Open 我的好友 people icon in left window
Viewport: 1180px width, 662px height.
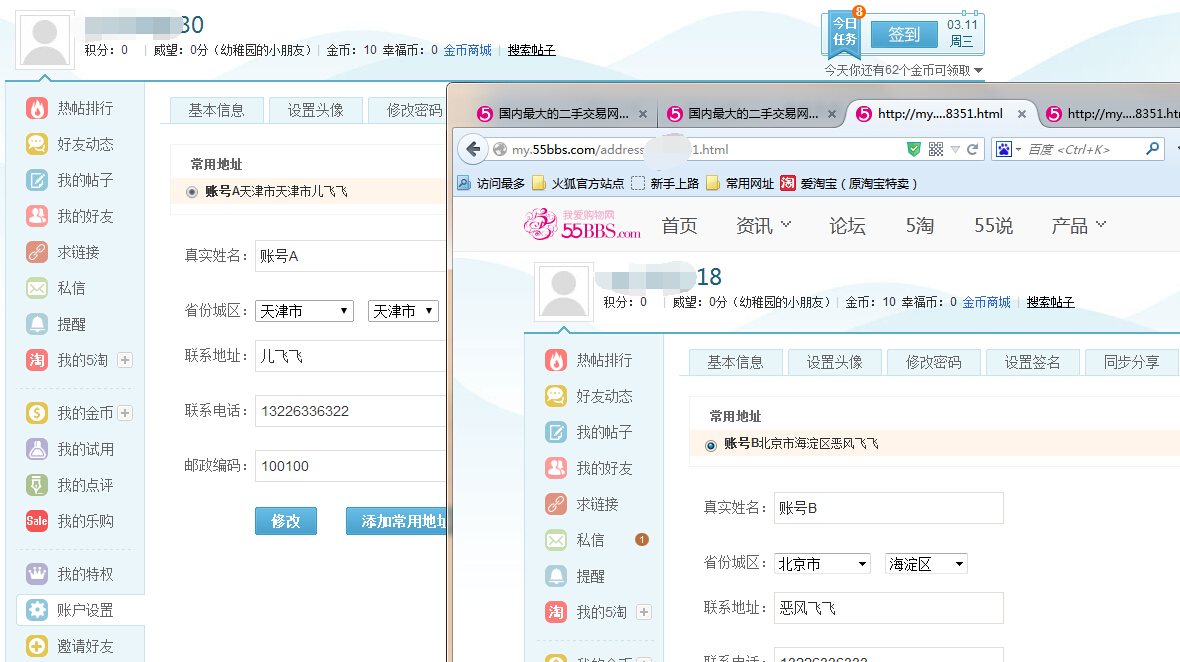[x=36, y=216]
